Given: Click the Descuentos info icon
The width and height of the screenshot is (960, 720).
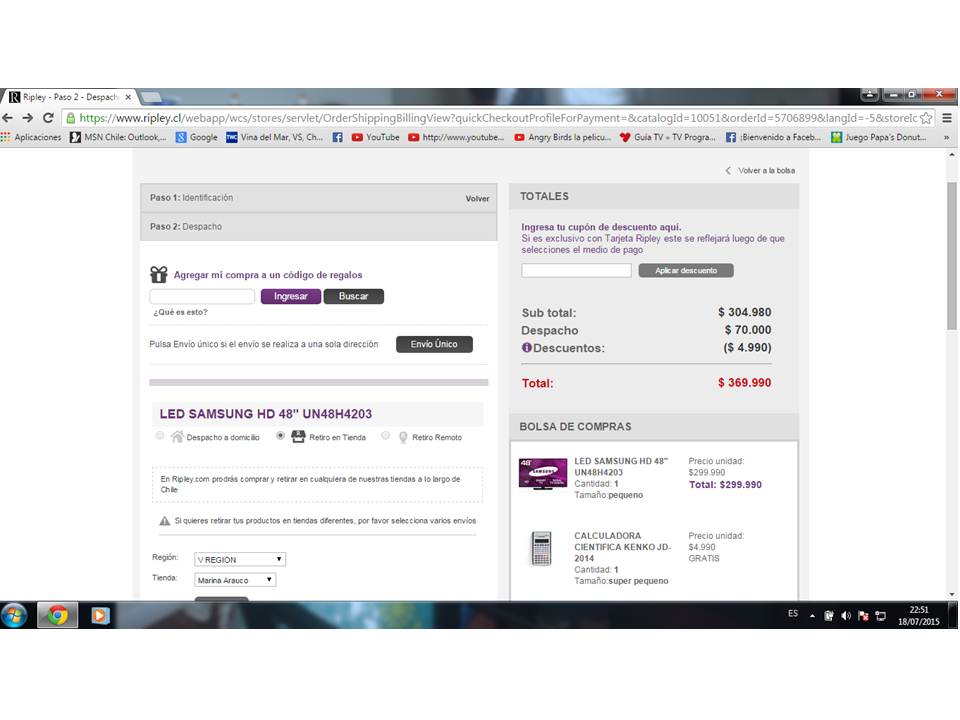Looking at the screenshot, I should [x=527, y=347].
